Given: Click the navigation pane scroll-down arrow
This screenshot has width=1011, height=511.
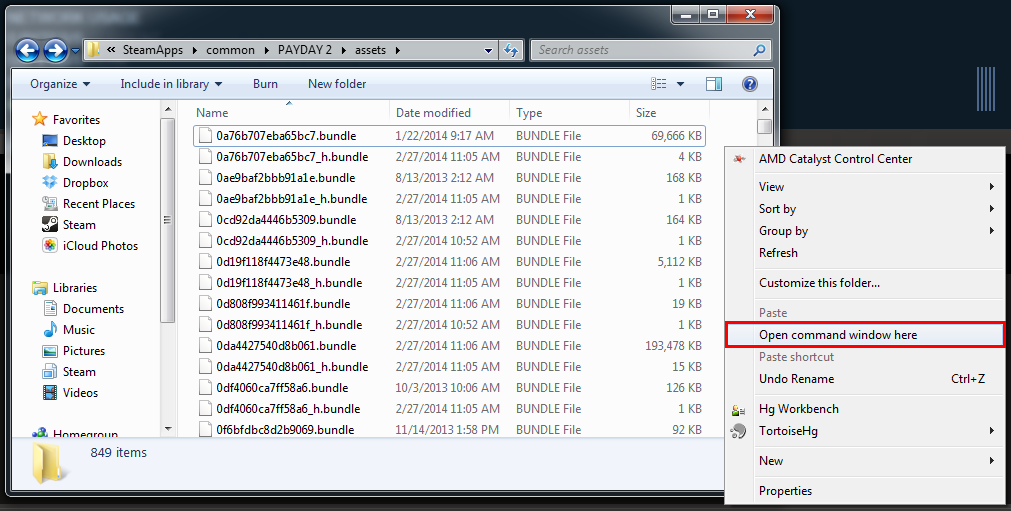Looking at the screenshot, I should tap(168, 429).
